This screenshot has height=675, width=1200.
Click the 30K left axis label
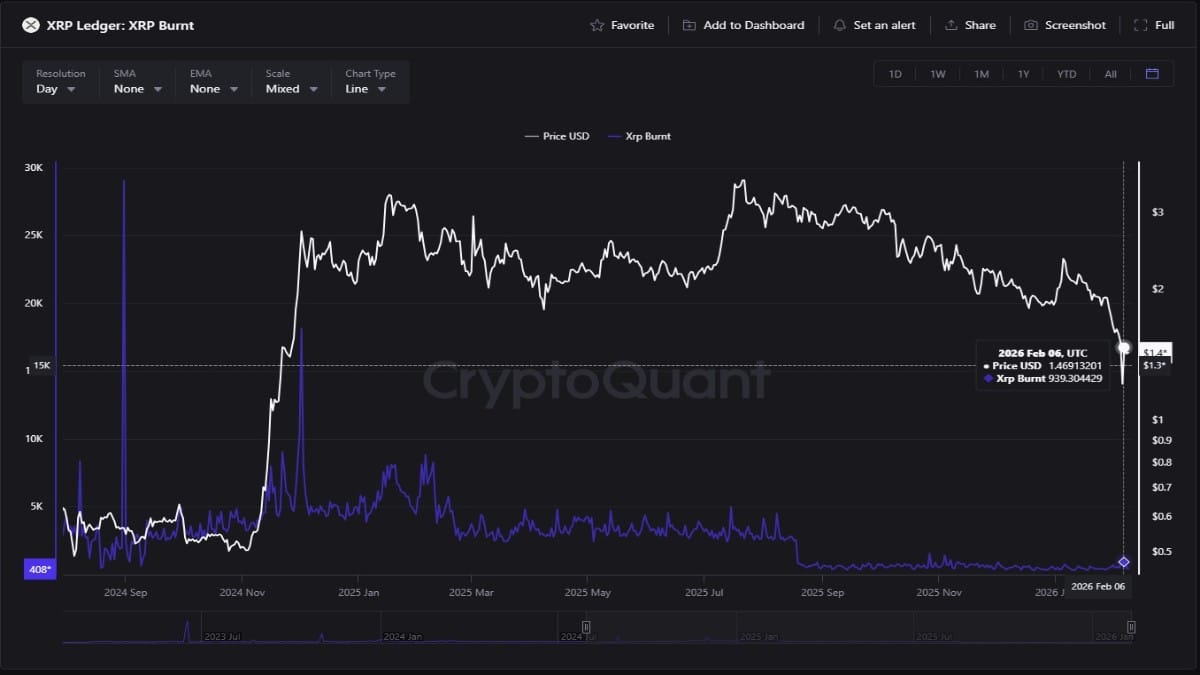click(x=33, y=168)
